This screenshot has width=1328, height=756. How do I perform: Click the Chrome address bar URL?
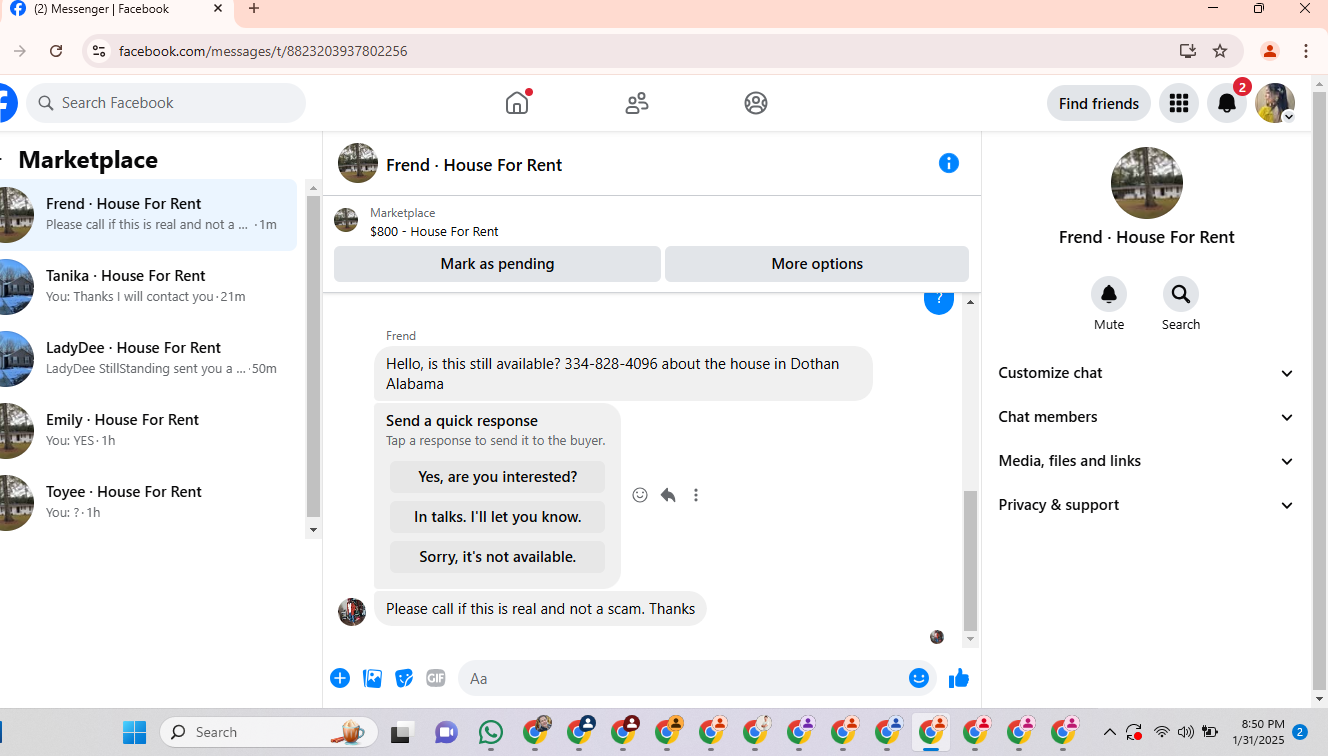[x=263, y=51]
